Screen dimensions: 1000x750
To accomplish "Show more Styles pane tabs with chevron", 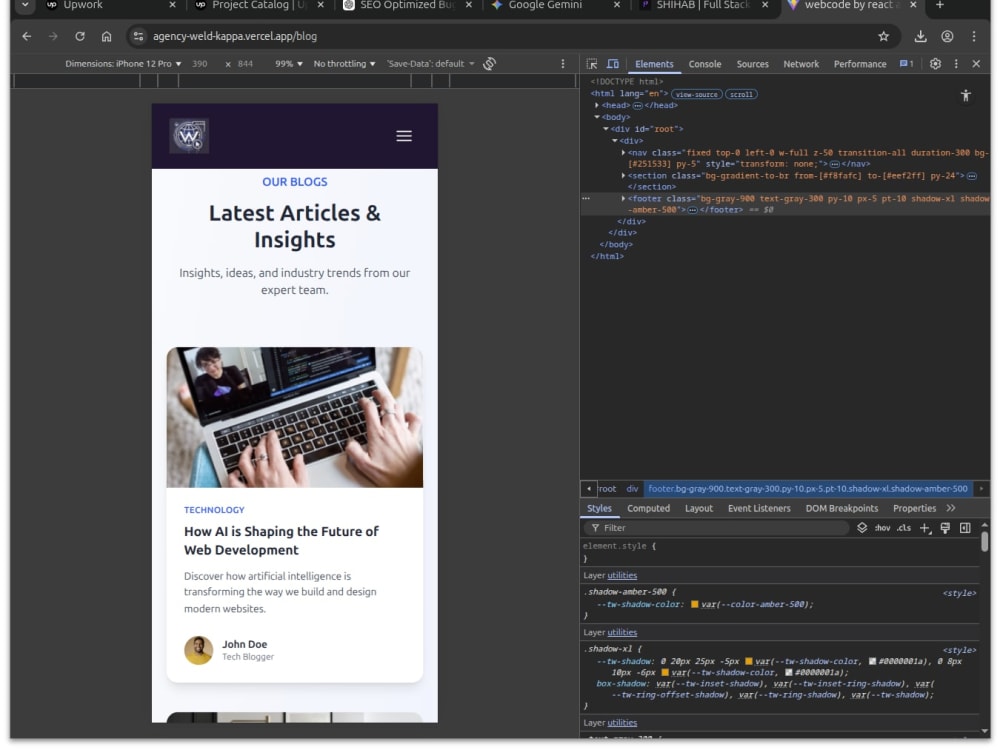I will click(951, 509).
